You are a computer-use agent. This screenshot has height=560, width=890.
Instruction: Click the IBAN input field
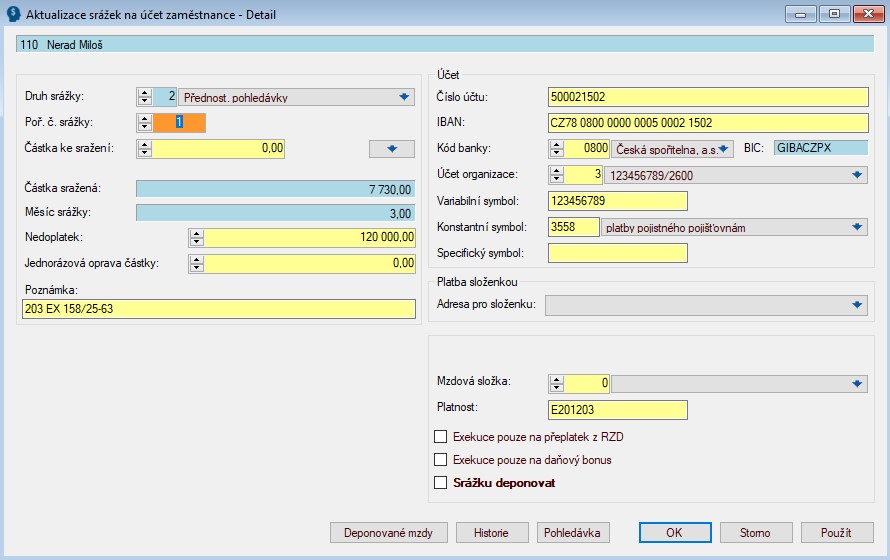[708, 123]
